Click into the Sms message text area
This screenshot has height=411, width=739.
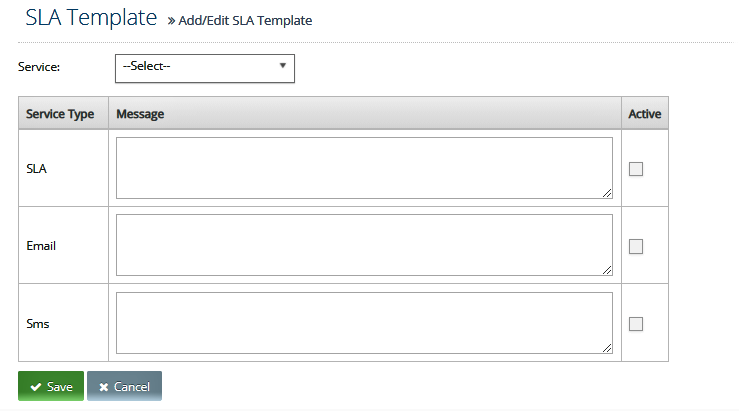coord(364,323)
